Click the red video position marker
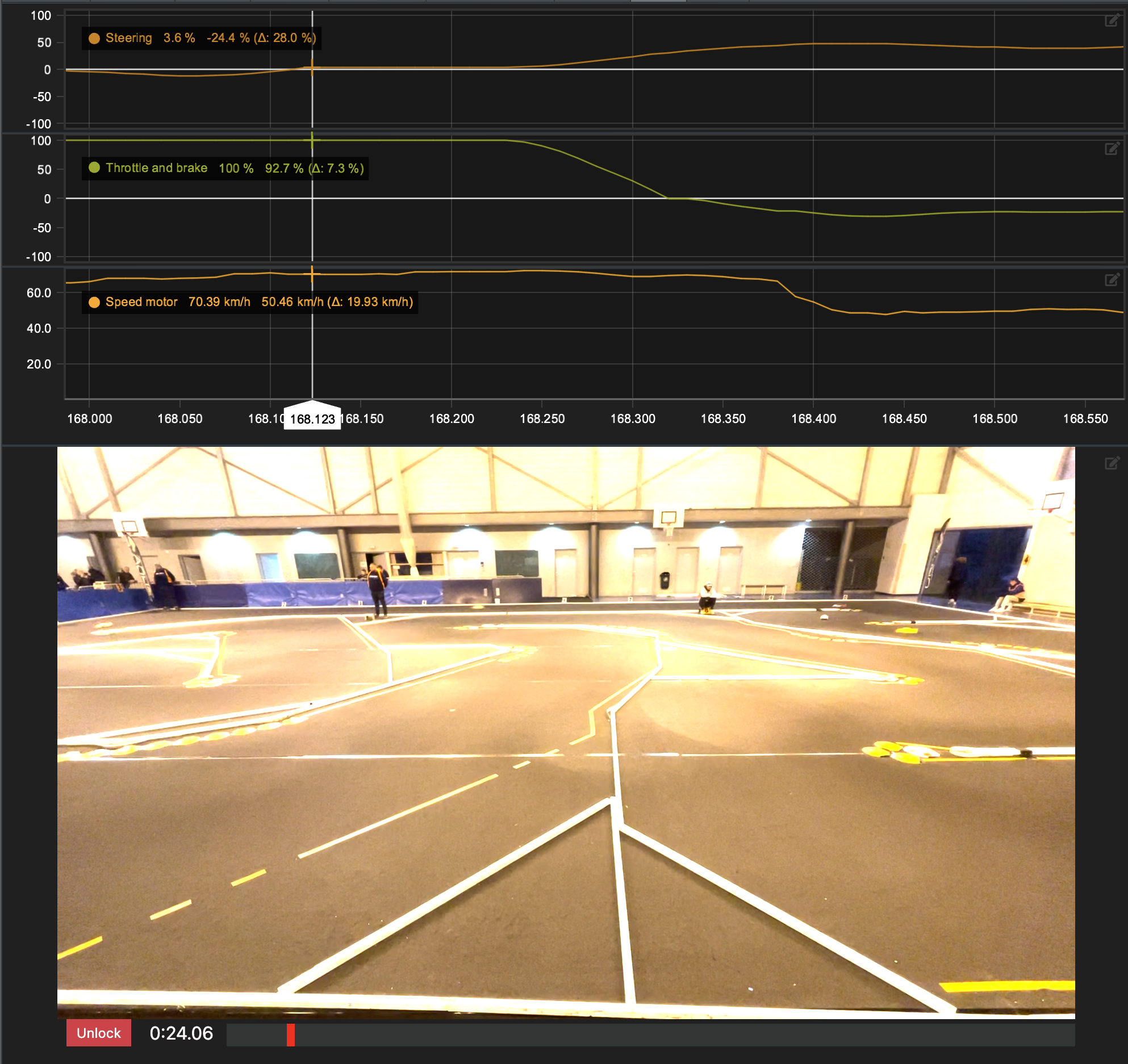The width and height of the screenshot is (1128, 1064). [x=291, y=1034]
